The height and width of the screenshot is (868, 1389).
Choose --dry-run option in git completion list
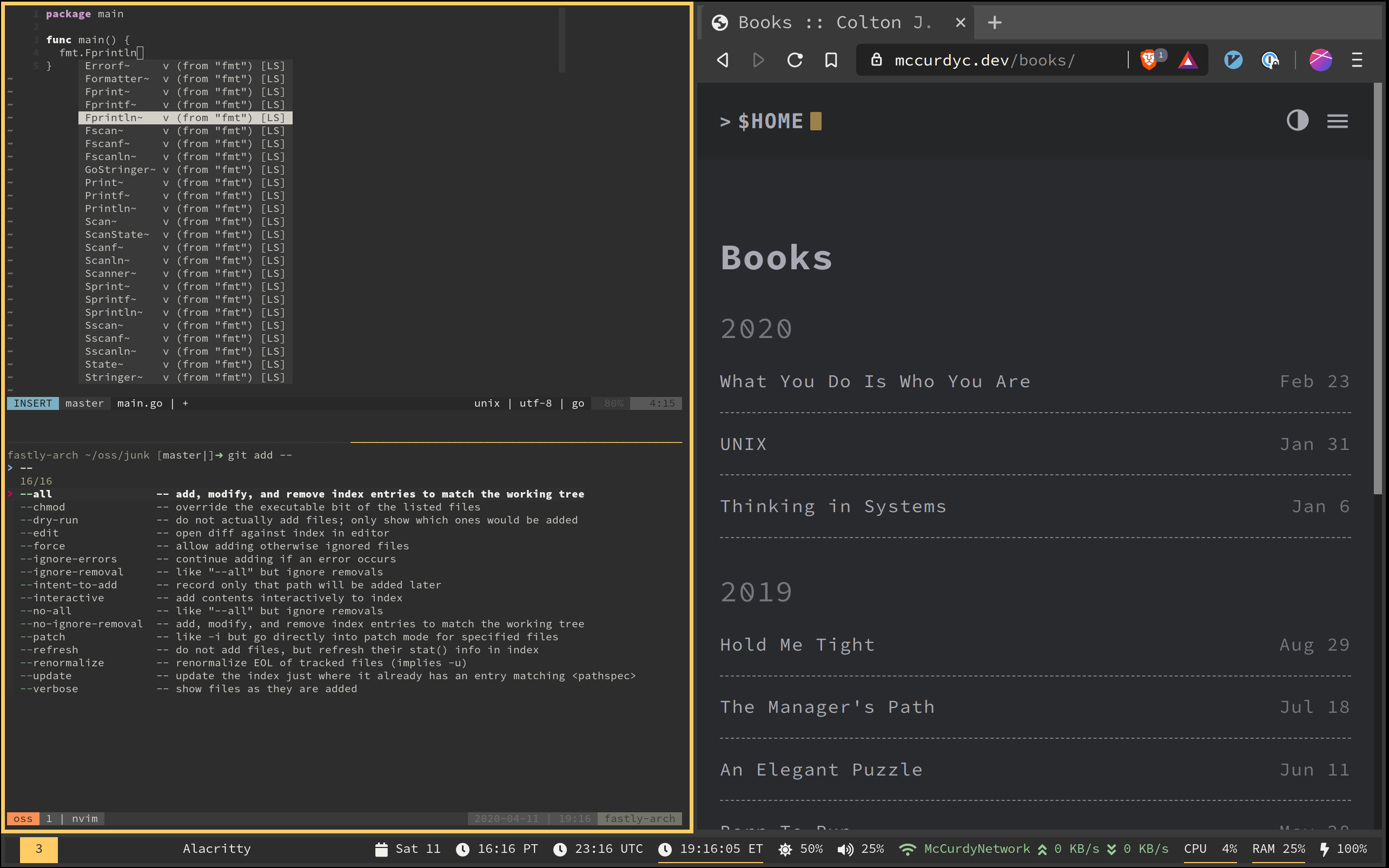[x=49, y=520]
